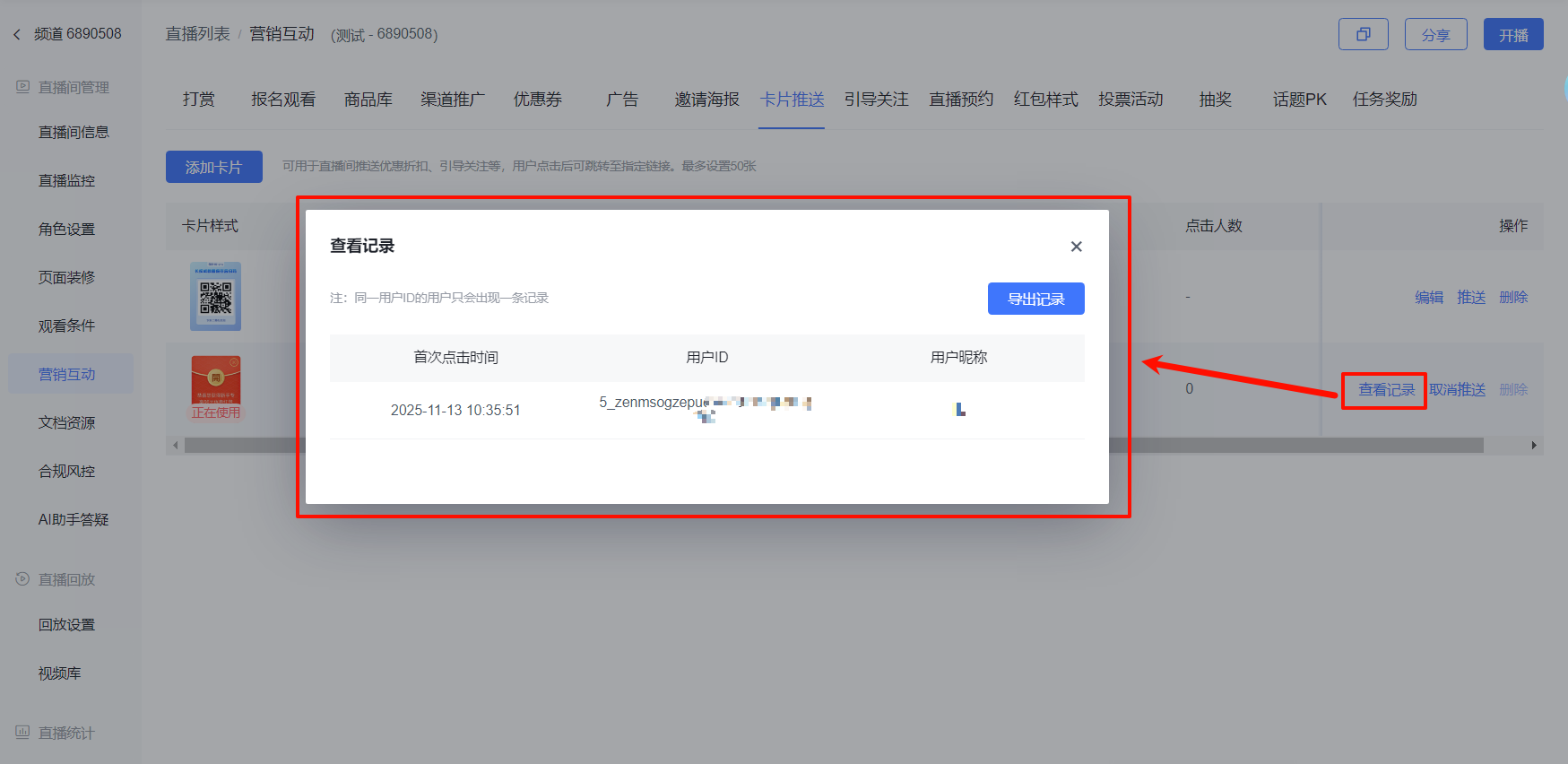Switch to the 投票活动 tab
Screen dimensions: 1568x764
(1131, 100)
